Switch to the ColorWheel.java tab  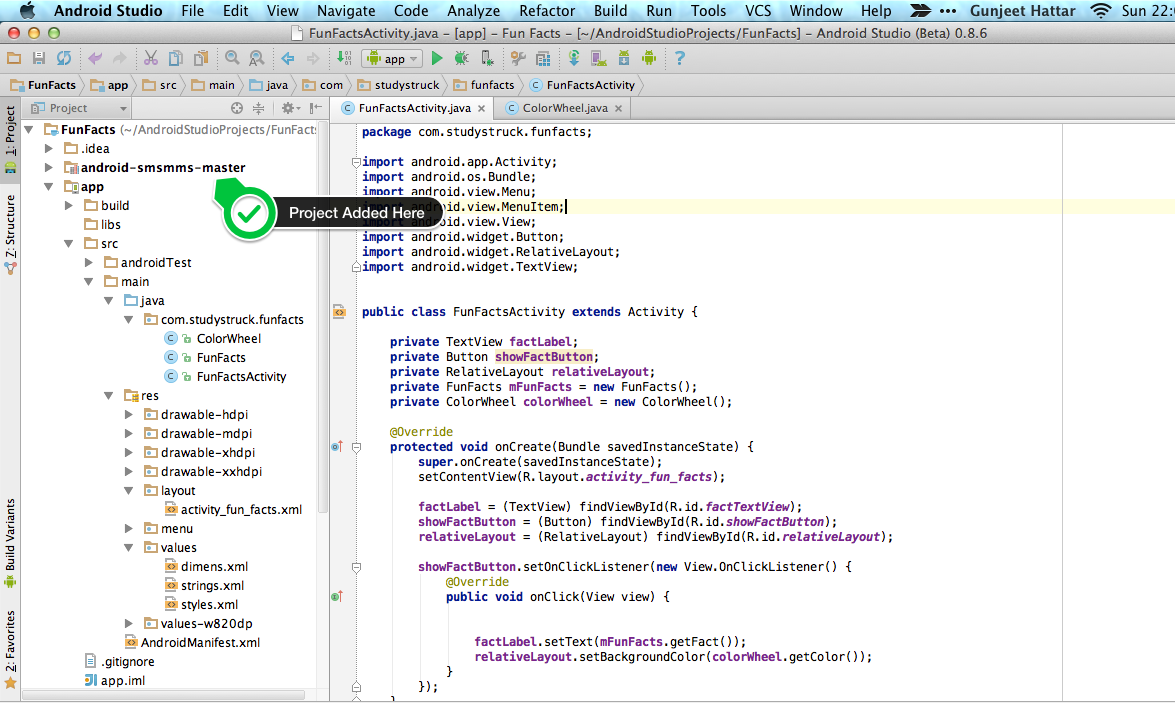(x=563, y=108)
